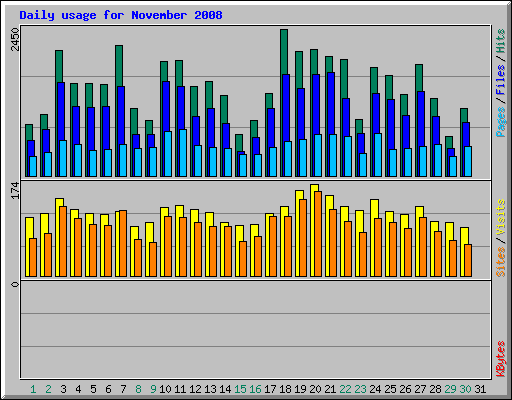The width and height of the screenshot is (512, 400).
Task: Click the blue 'Files' legend label
Action: (x=501, y=80)
